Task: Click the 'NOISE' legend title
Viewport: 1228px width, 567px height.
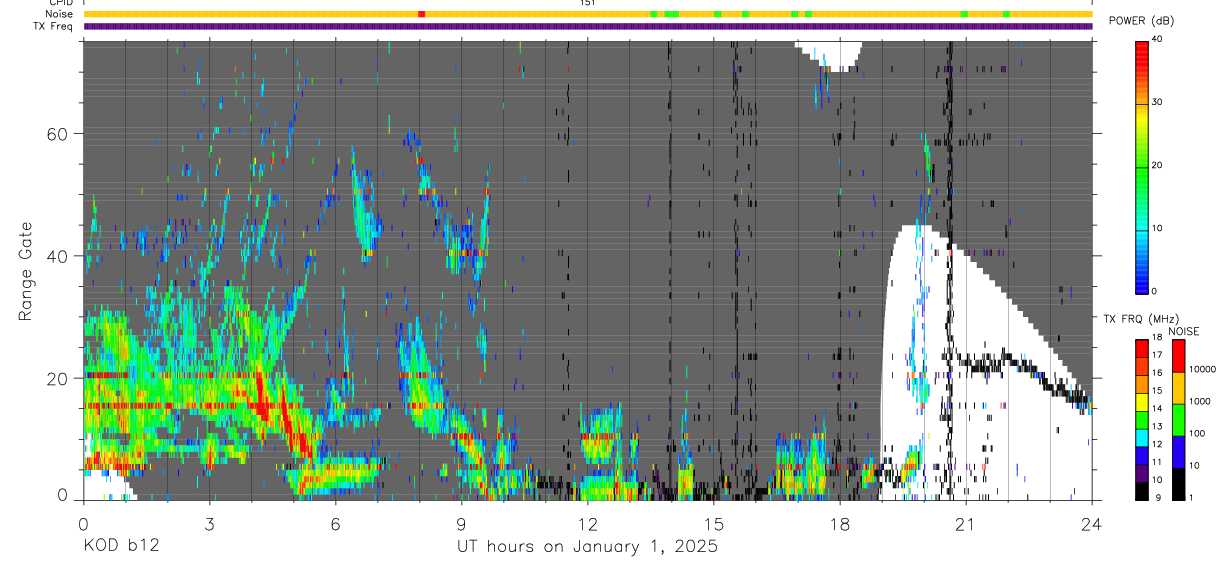Action: pyautogui.click(x=1183, y=331)
